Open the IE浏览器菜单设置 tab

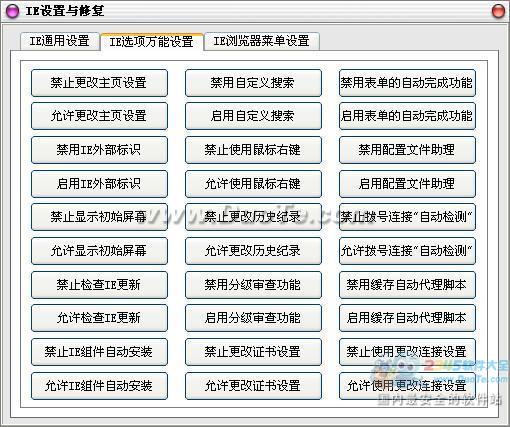click(x=262, y=41)
